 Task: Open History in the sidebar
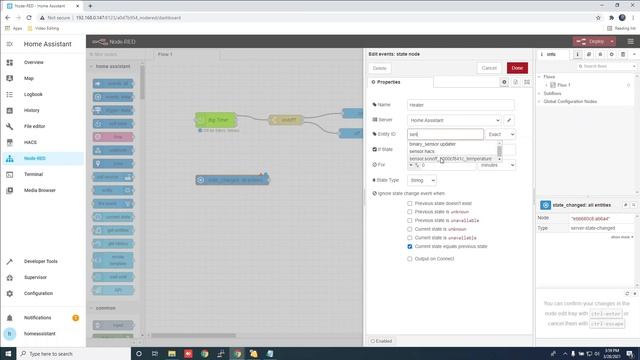click(x=42, y=110)
